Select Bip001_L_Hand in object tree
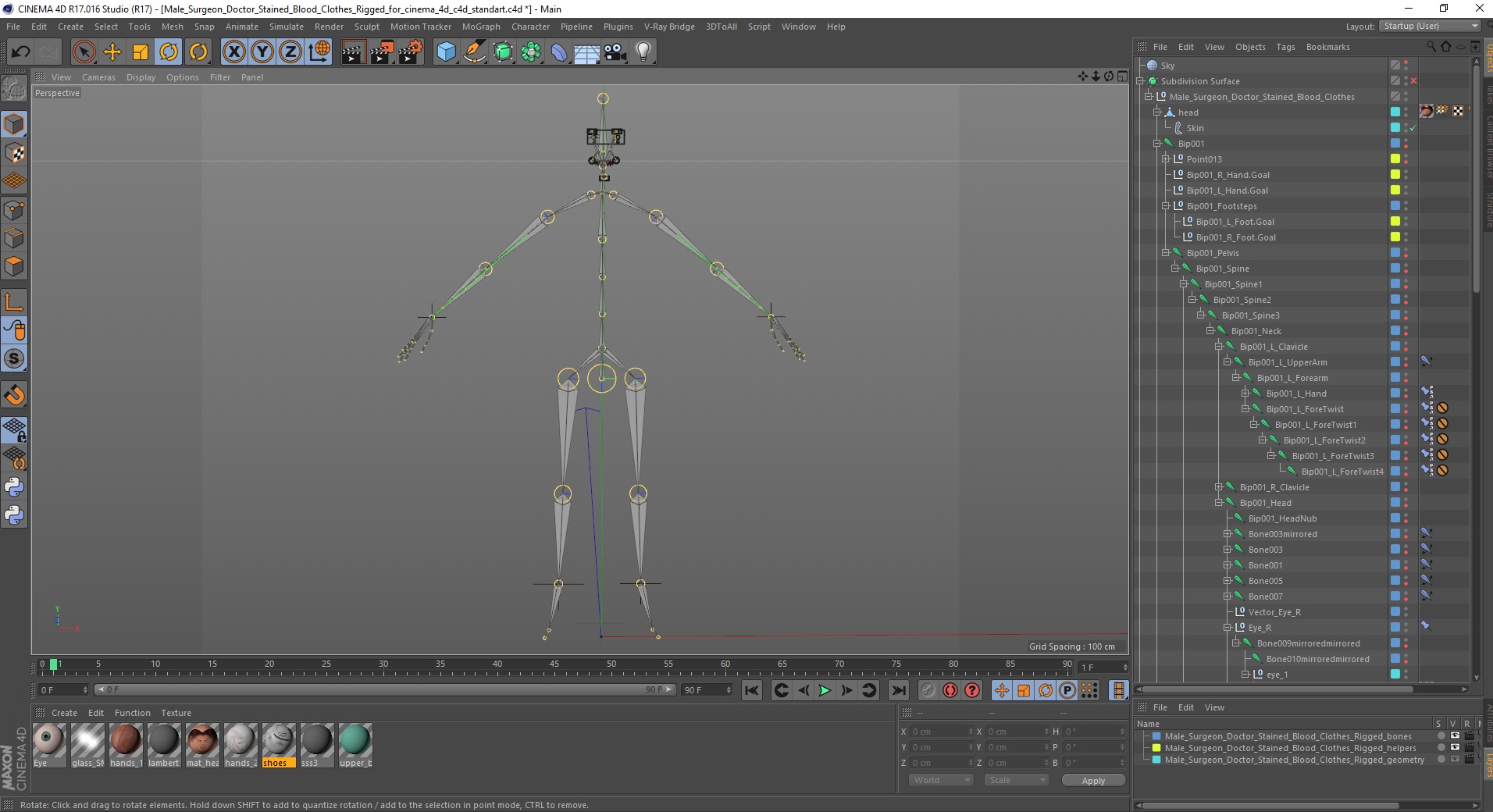Image resolution: width=1493 pixels, height=812 pixels. pos(1296,394)
